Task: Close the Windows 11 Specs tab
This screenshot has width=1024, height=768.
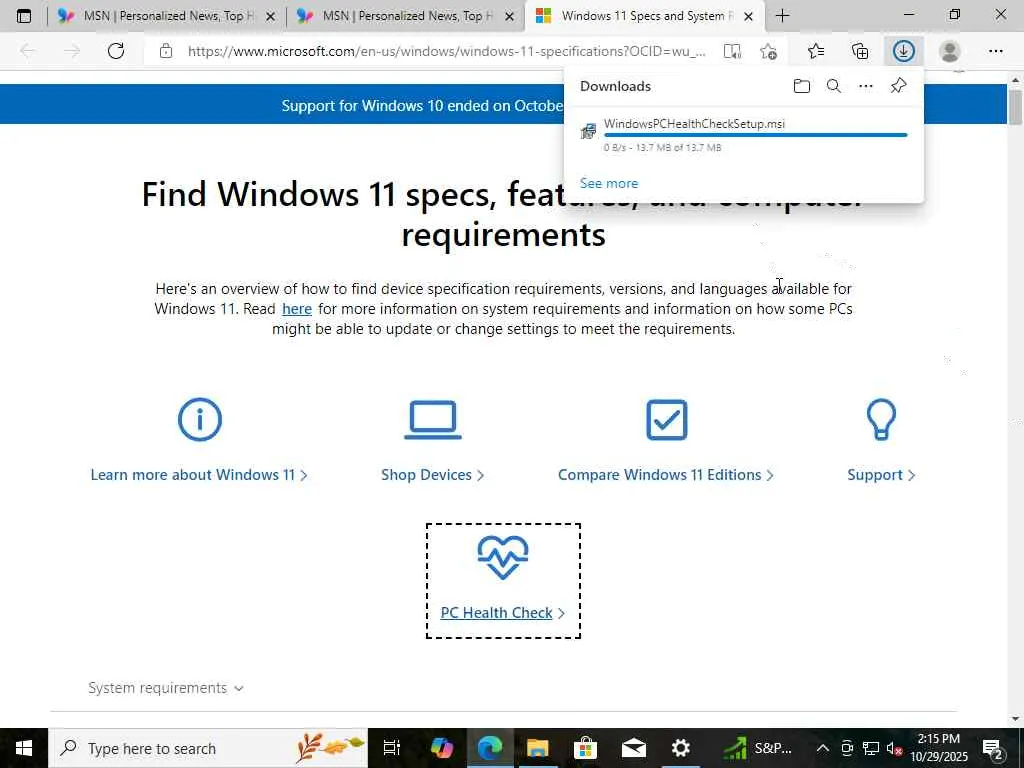Action: click(748, 16)
